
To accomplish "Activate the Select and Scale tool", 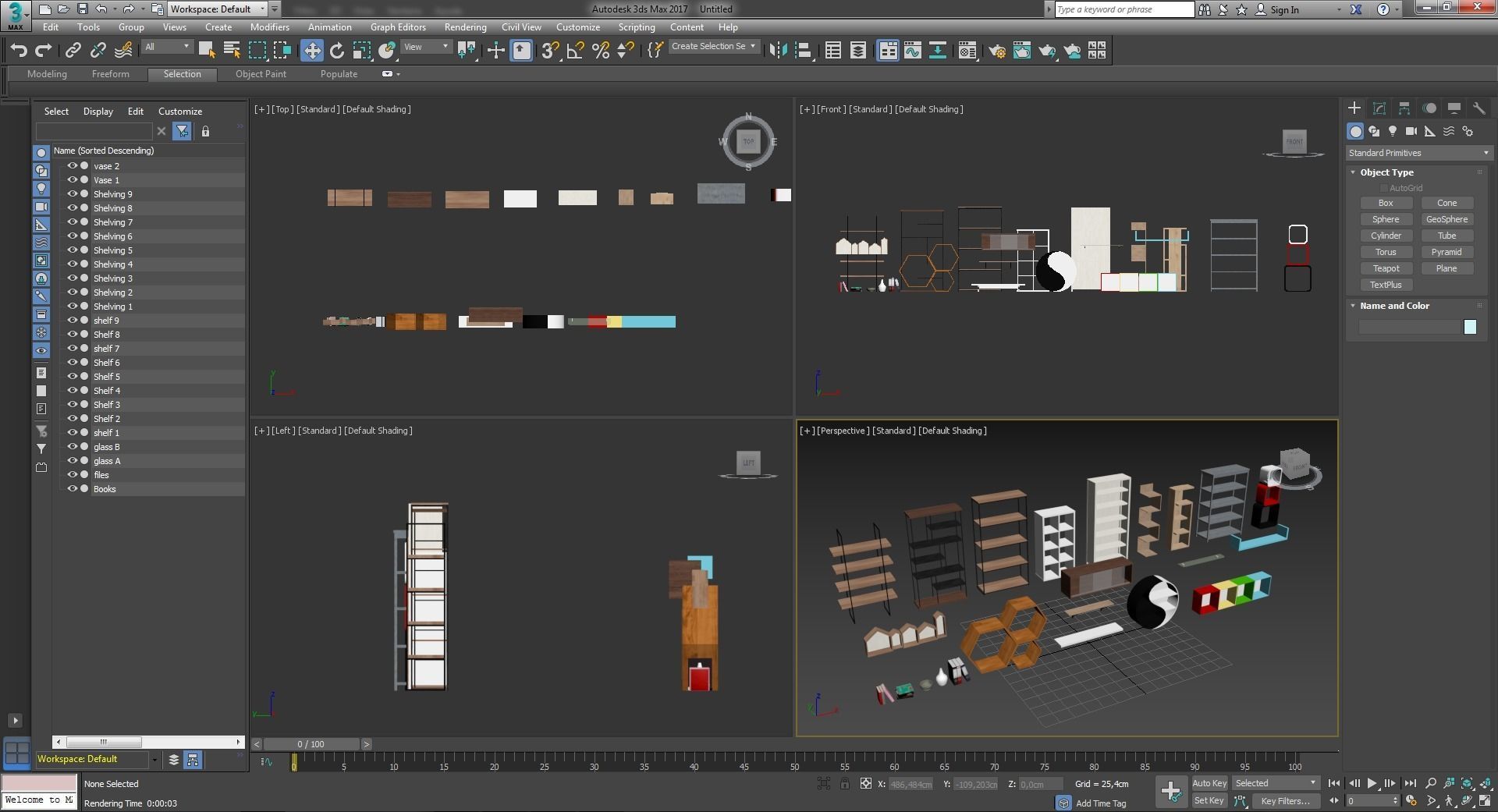I will click(x=362, y=51).
